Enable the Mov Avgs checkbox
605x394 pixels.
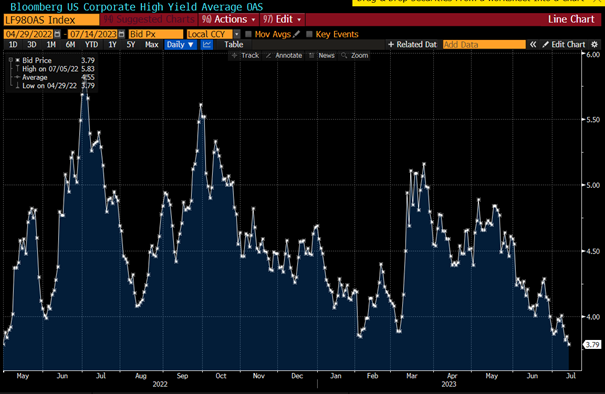(x=248, y=34)
